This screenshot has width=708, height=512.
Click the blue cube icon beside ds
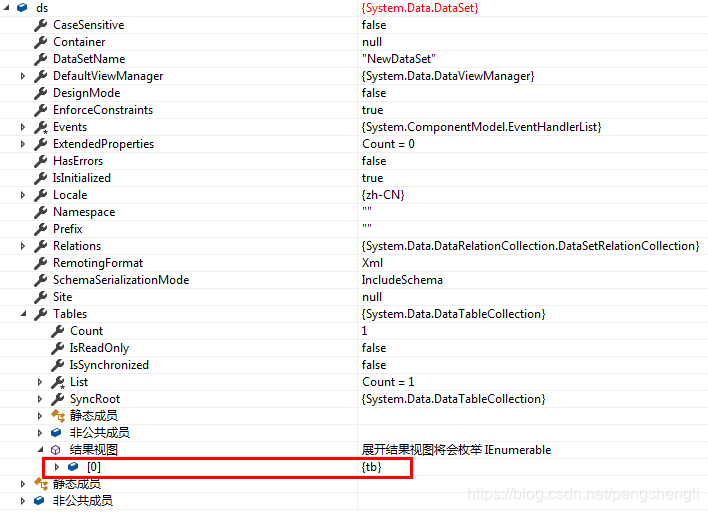22,8
